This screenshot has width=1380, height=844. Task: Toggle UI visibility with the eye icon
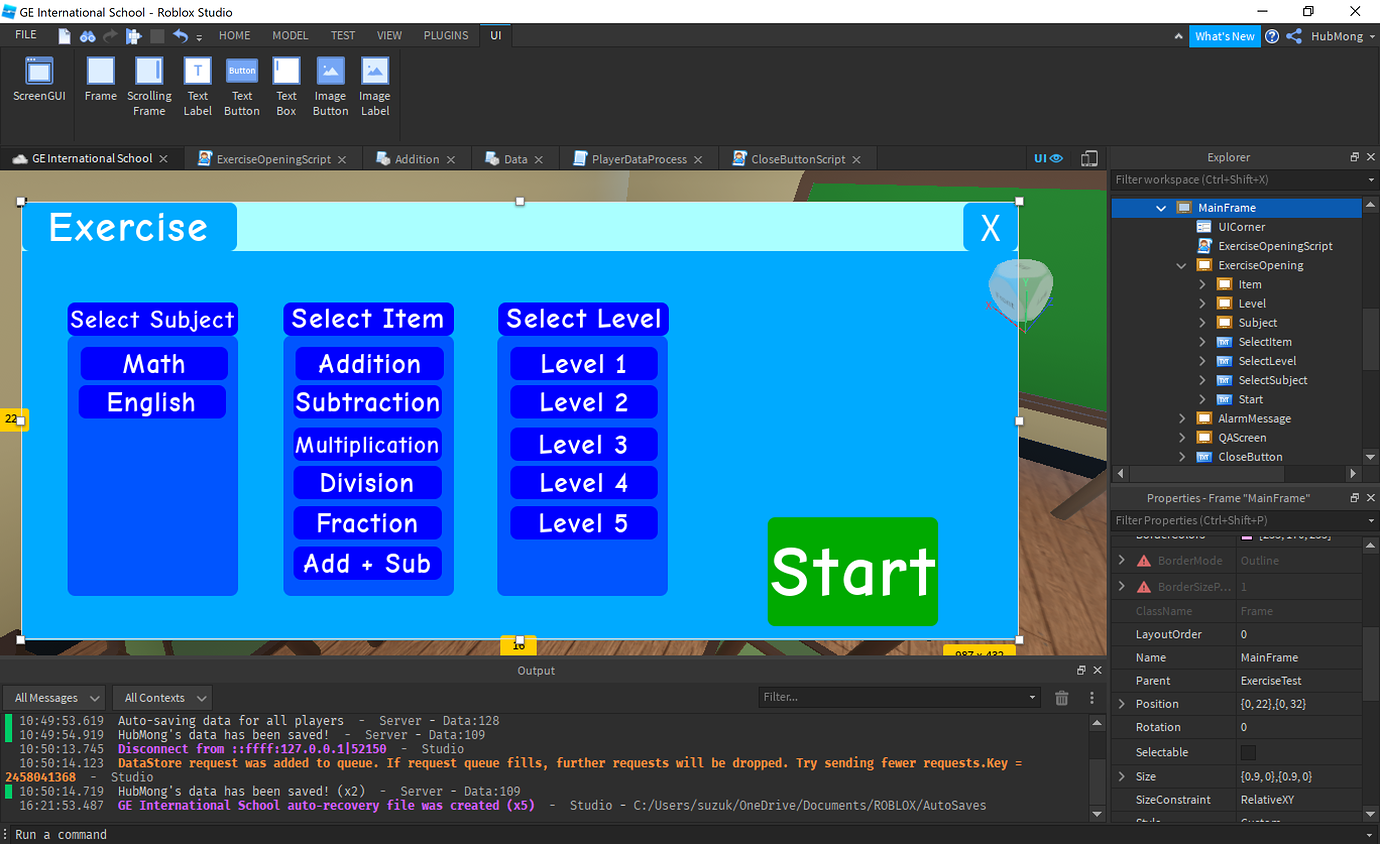point(1057,157)
